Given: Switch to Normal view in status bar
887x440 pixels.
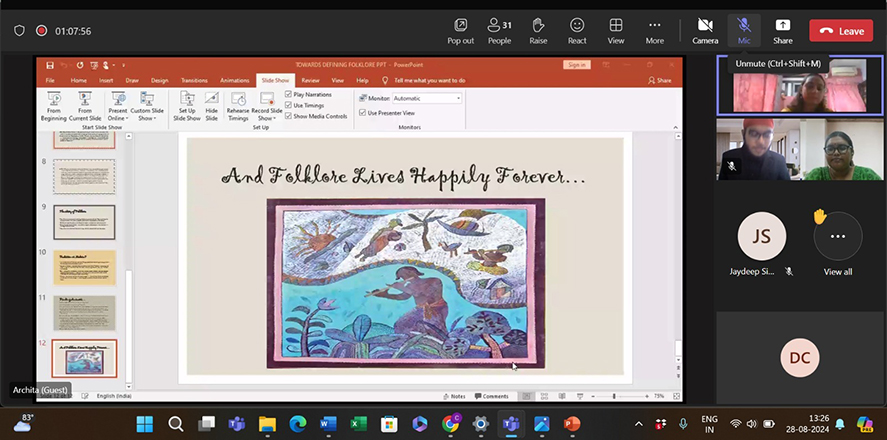Looking at the screenshot, I should click(x=527, y=396).
